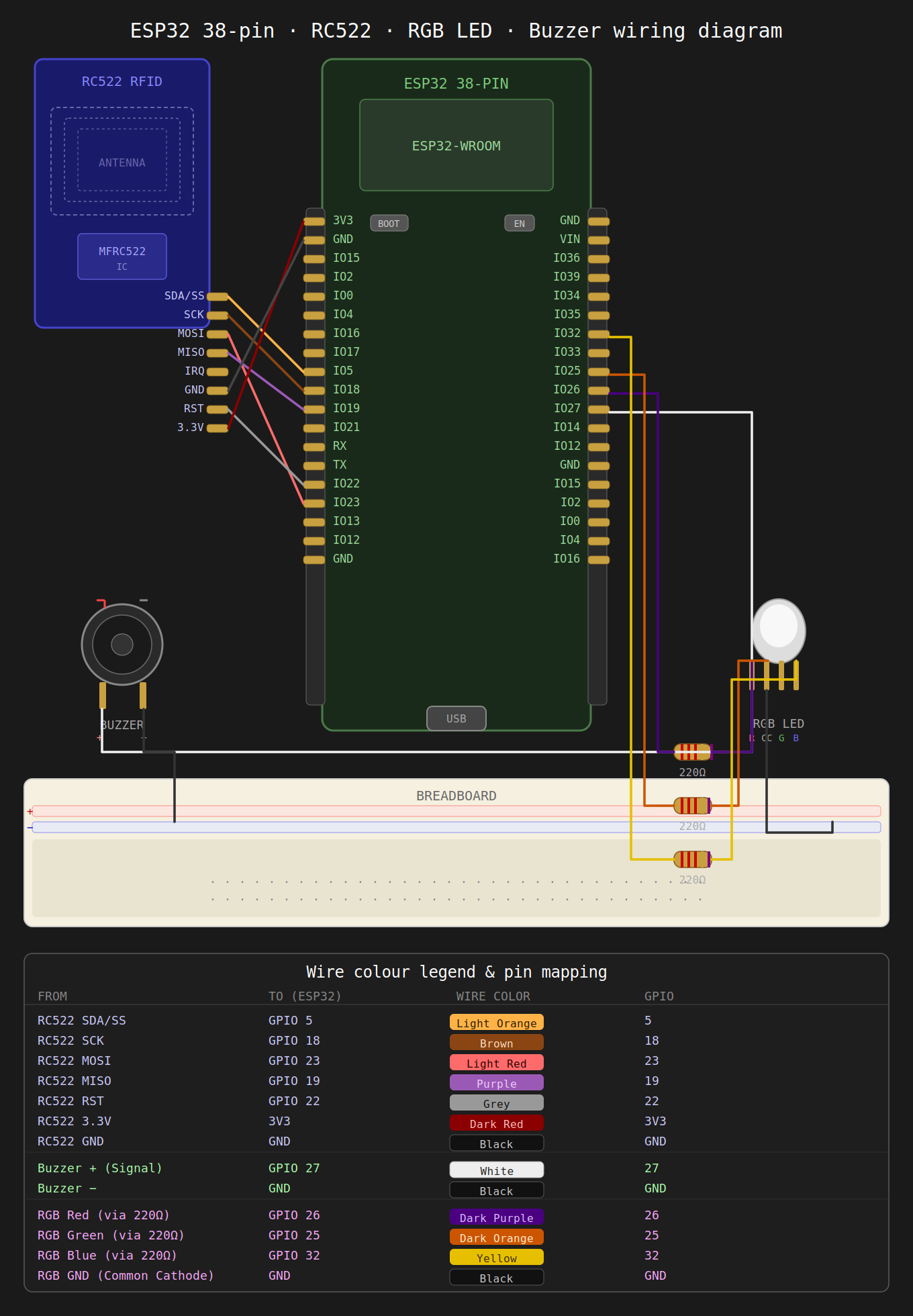Viewport: 913px width, 1316px height.
Task: Click the Brown wire colour swatch
Action: 497,1042
